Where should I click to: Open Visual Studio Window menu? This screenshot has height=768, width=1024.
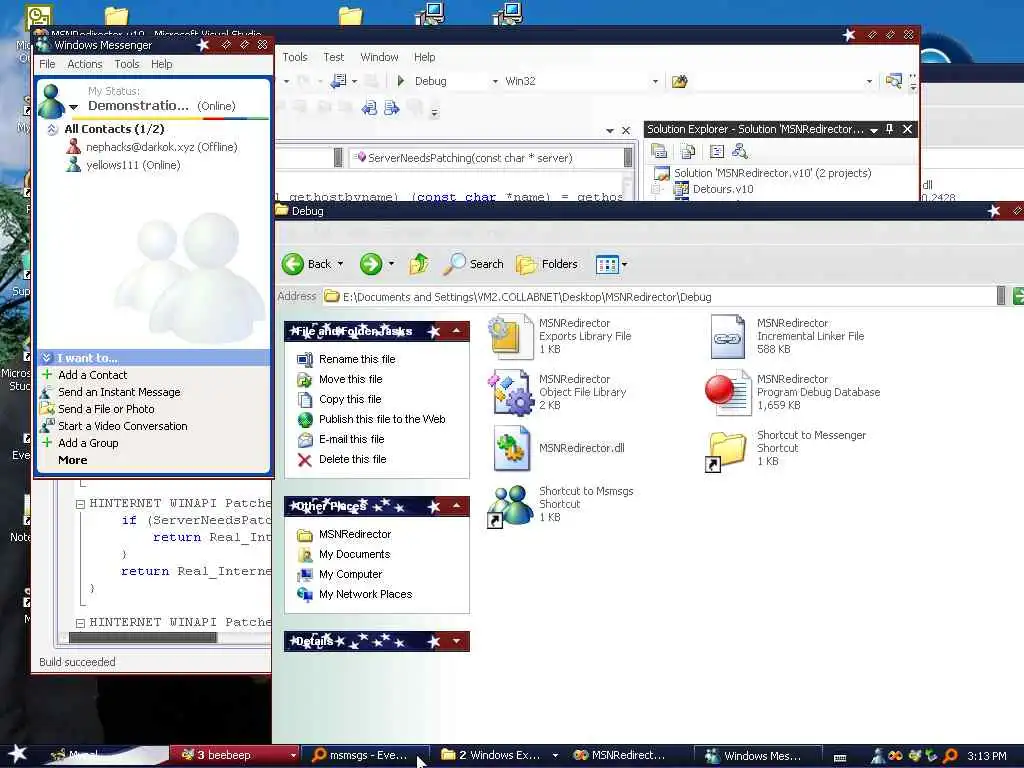pos(379,57)
